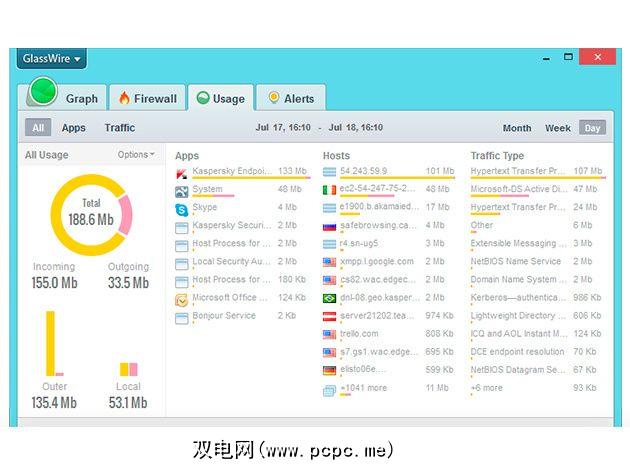Click the System app icon

click(x=182, y=192)
